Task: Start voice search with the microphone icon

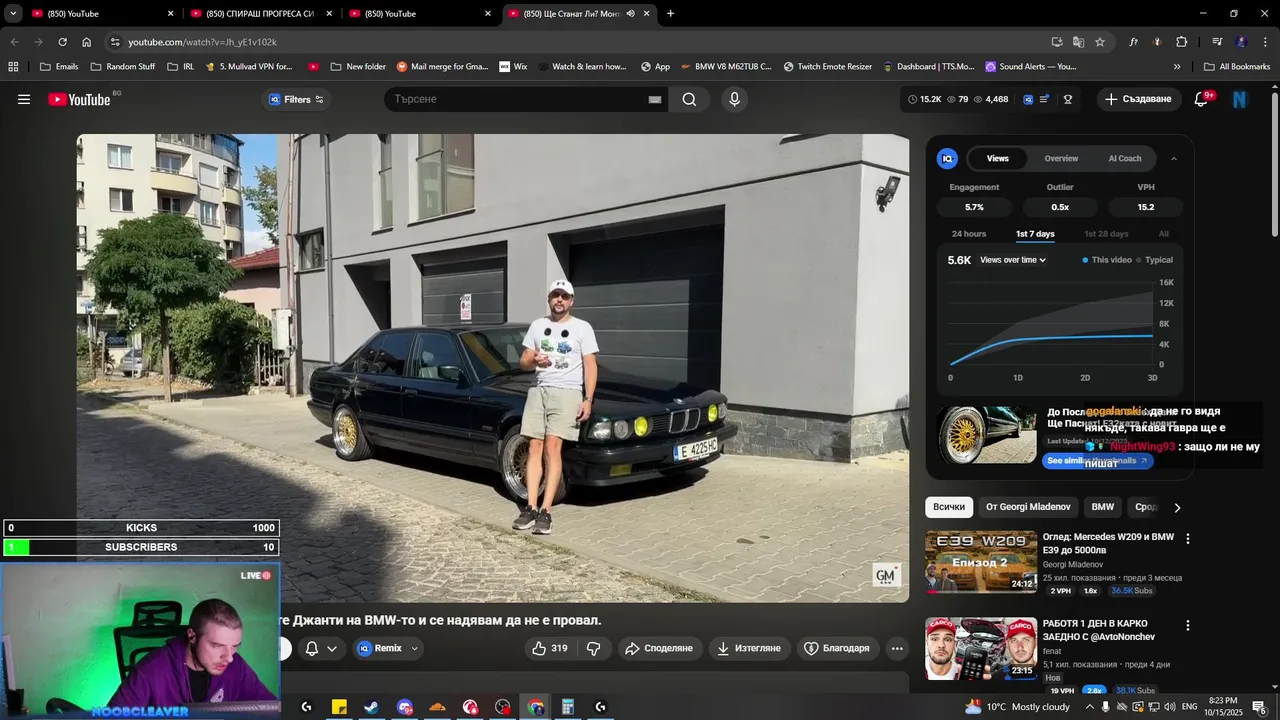Action: click(x=734, y=99)
